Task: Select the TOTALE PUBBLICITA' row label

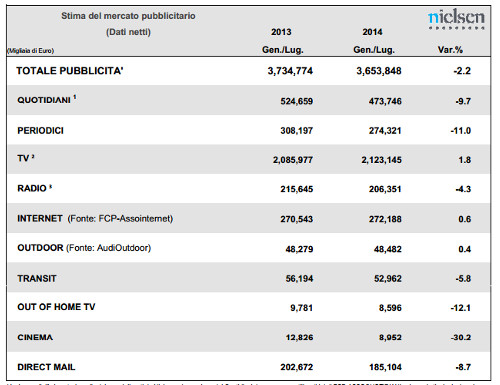Action: pos(70,71)
